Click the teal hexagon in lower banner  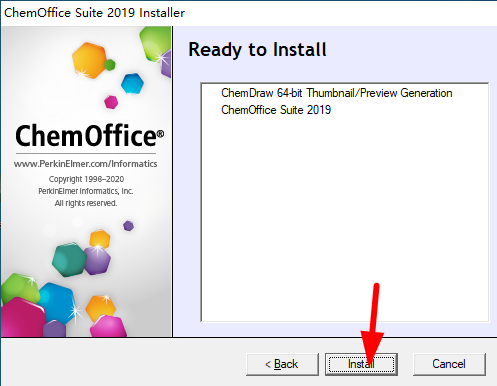pyautogui.click(x=70, y=259)
